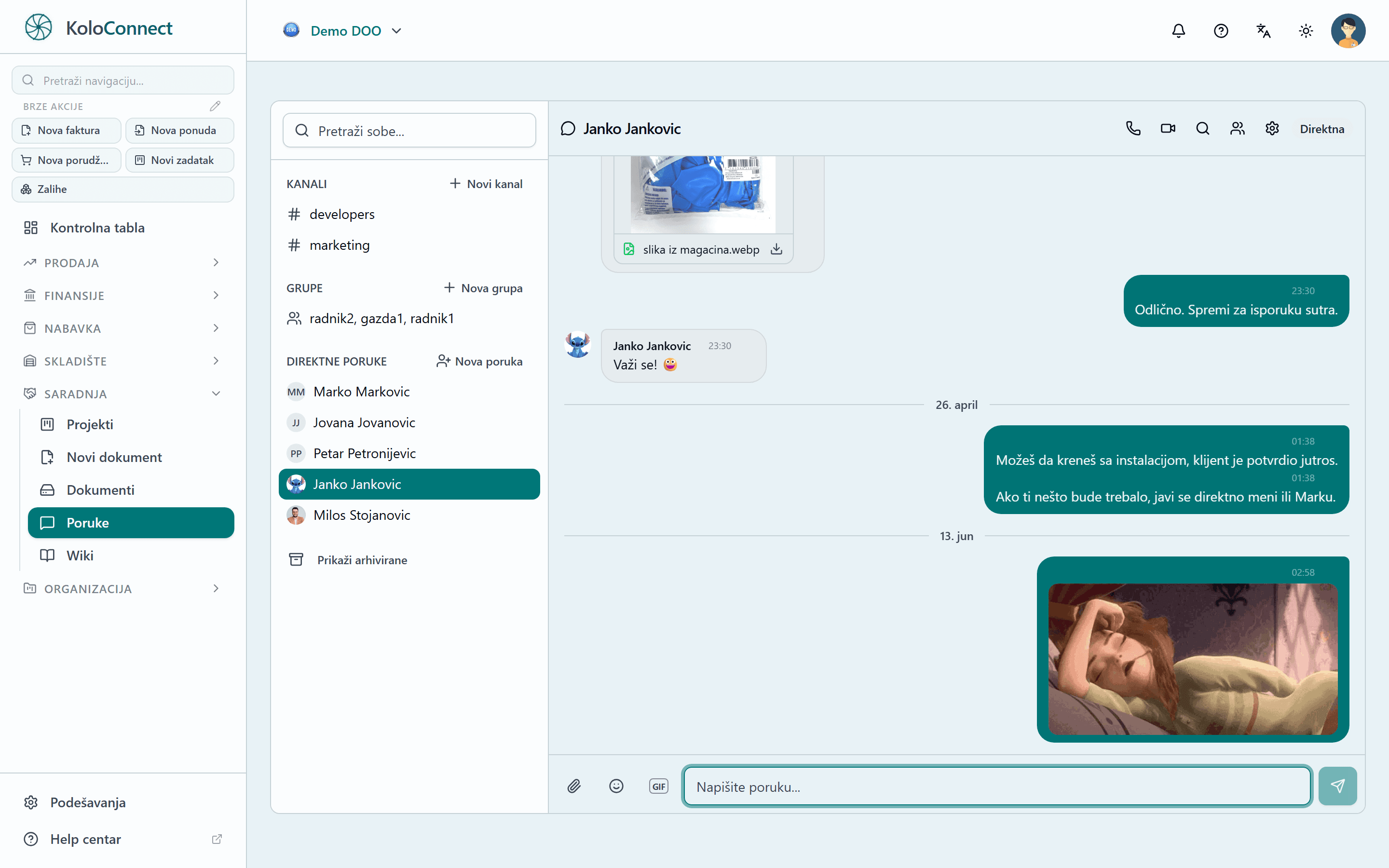1389x868 pixels.
Task: Expand the ORGANIZACIJA section
Action: click(123, 589)
